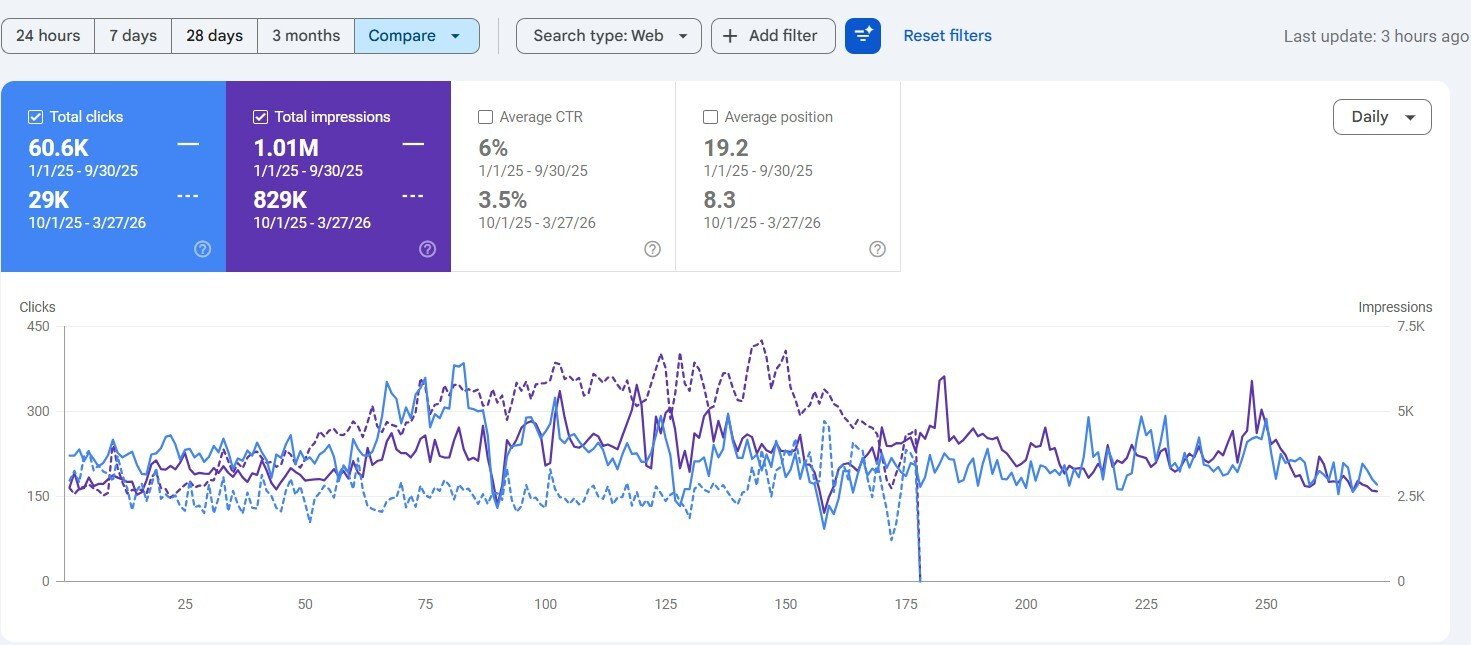Enable the Average CTR checkbox
The height and width of the screenshot is (645, 1471).
(x=486, y=117)
